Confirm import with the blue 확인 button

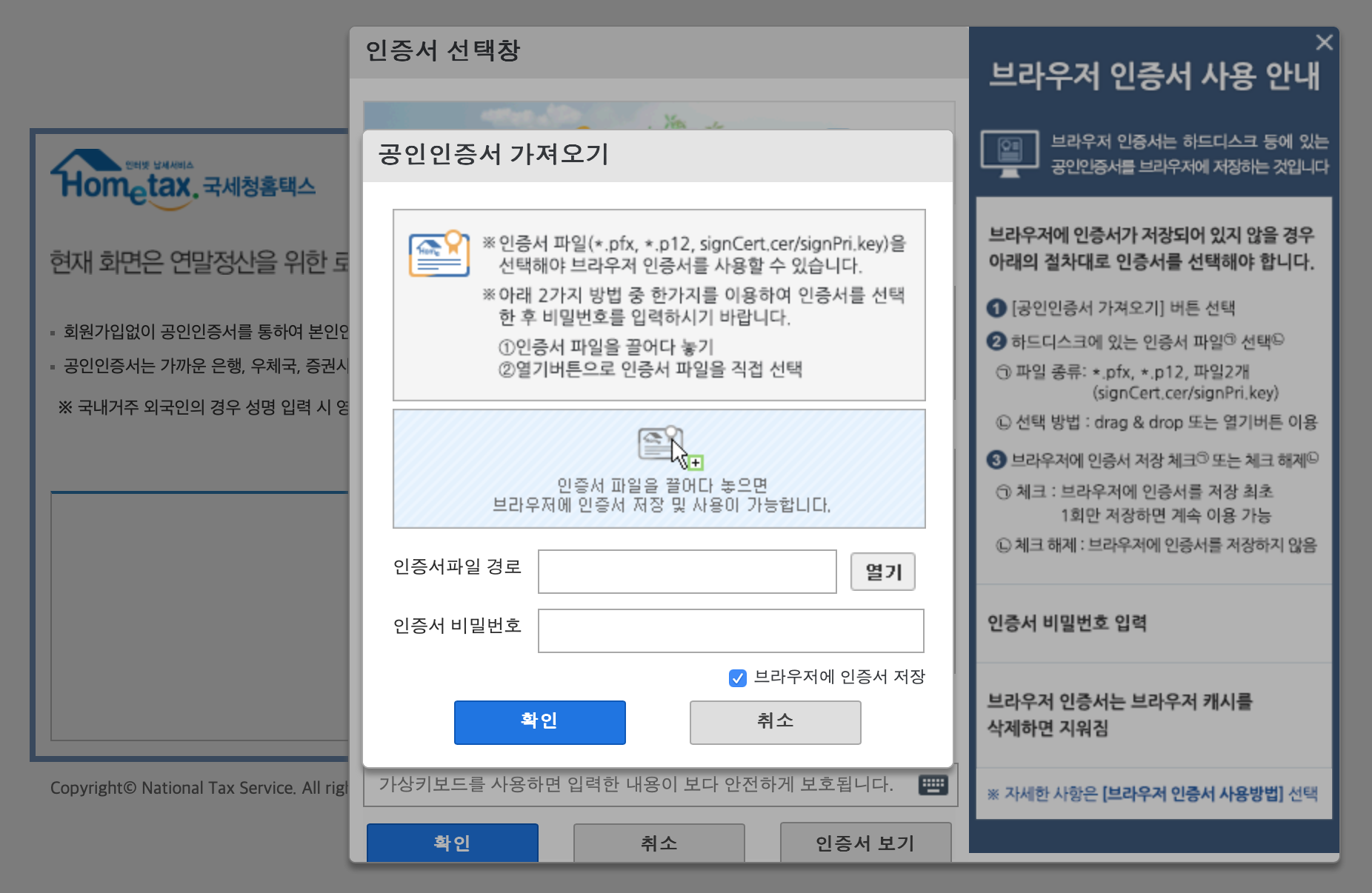[539, 722]
